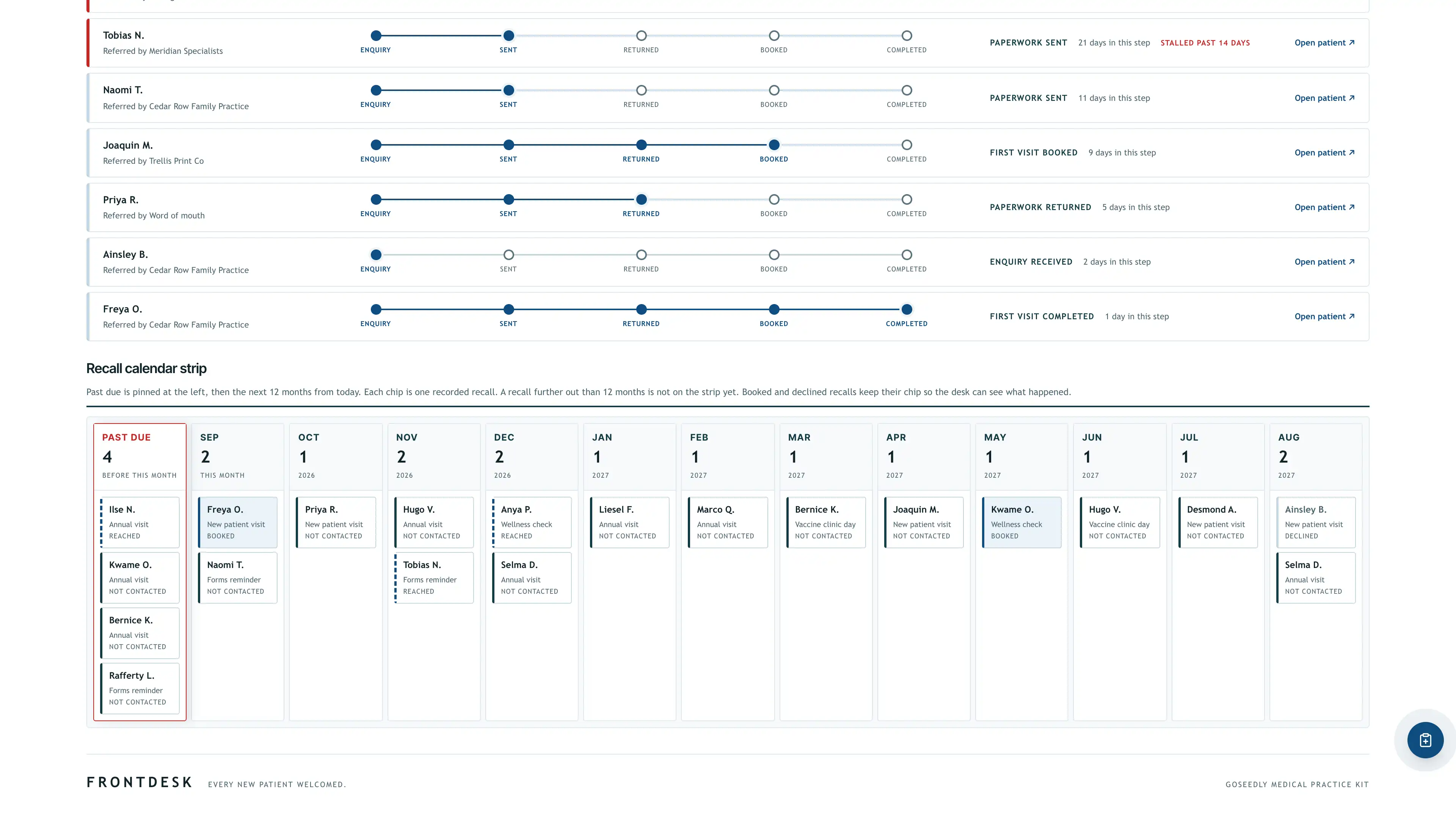
Task: Open patient record for Ainsley B.
Action: coord(1324,262)
